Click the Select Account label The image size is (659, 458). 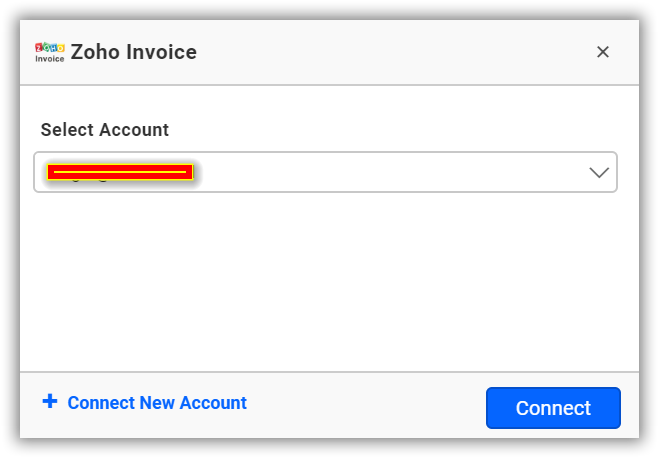tap(105, 130)
